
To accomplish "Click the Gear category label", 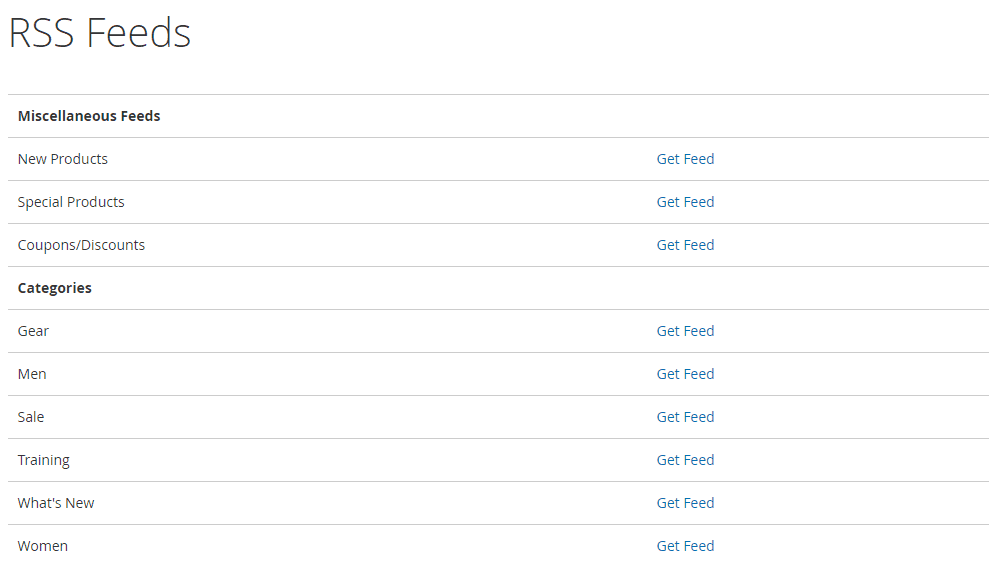I will click(x=33, y=332).
